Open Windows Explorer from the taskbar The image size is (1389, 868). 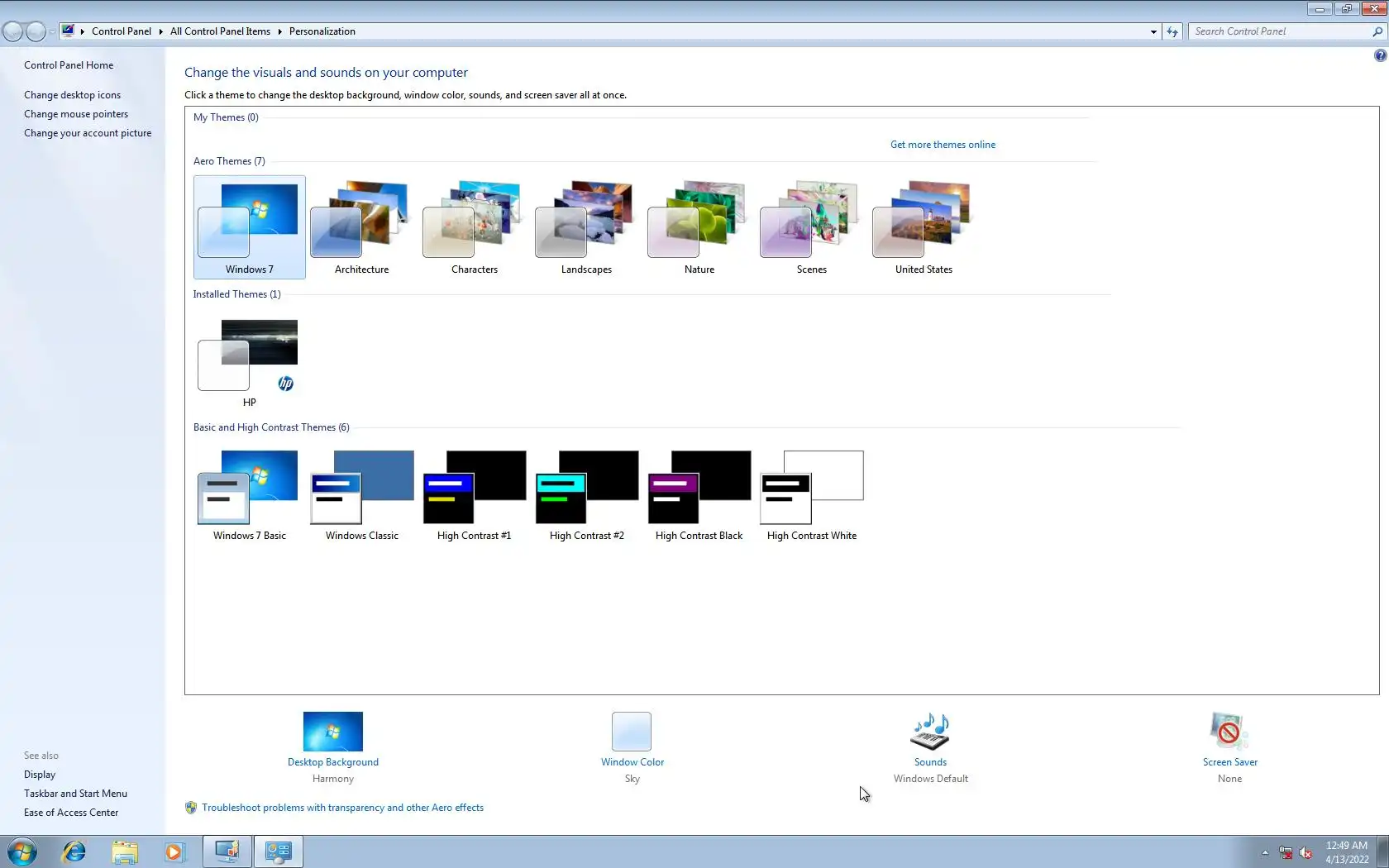[x=125, y=851]
